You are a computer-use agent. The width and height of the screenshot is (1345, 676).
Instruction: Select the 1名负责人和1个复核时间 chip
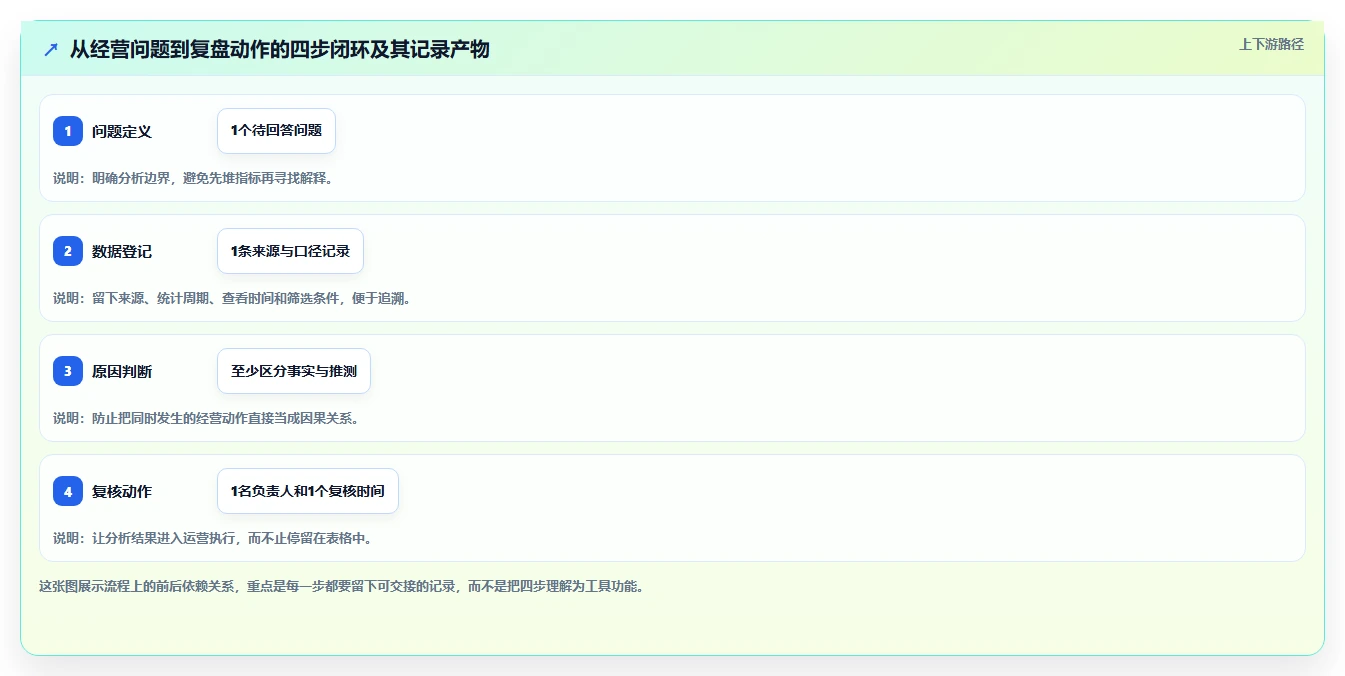[x=308, y=491]
